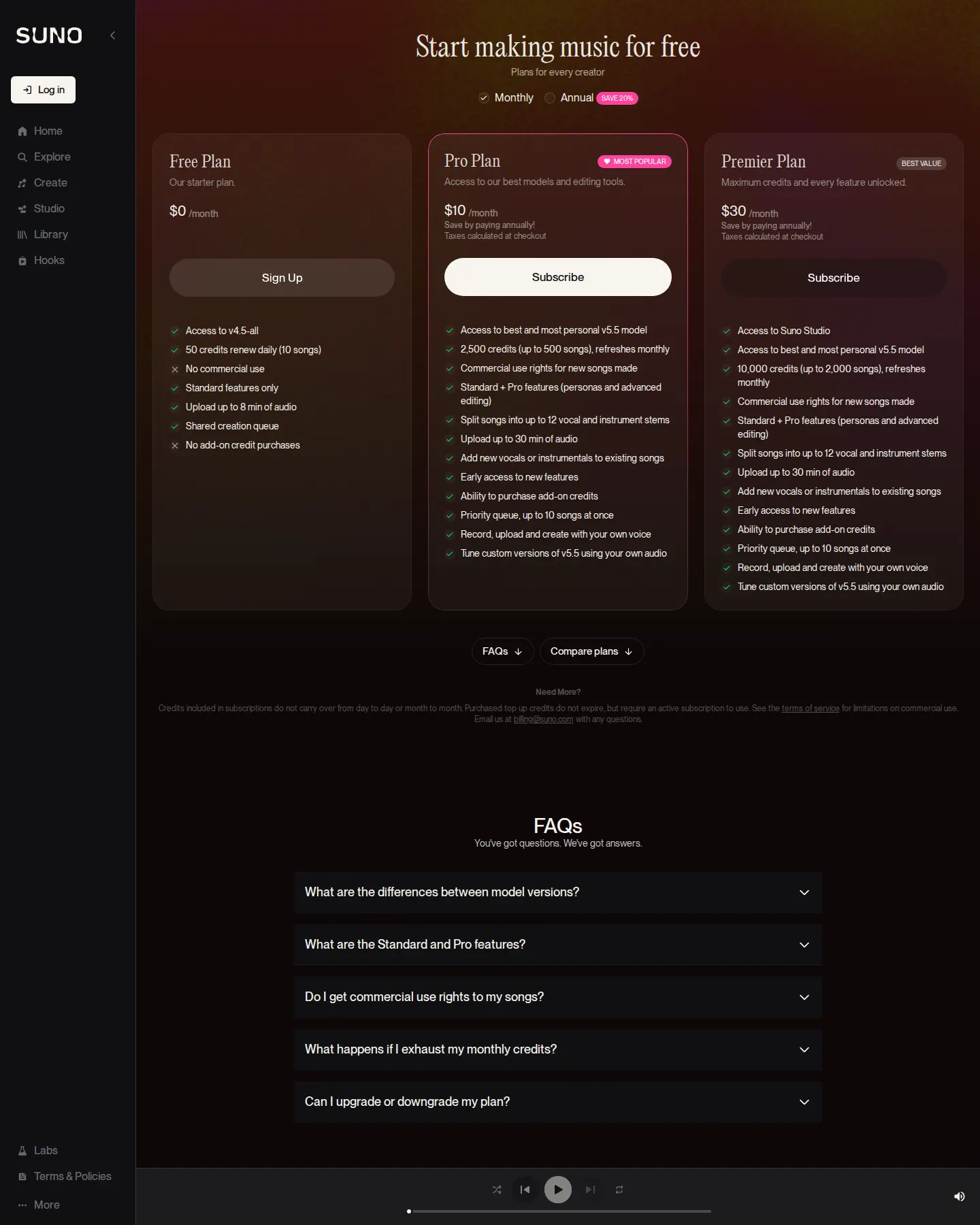Play the current track

tap(558, 1190)
